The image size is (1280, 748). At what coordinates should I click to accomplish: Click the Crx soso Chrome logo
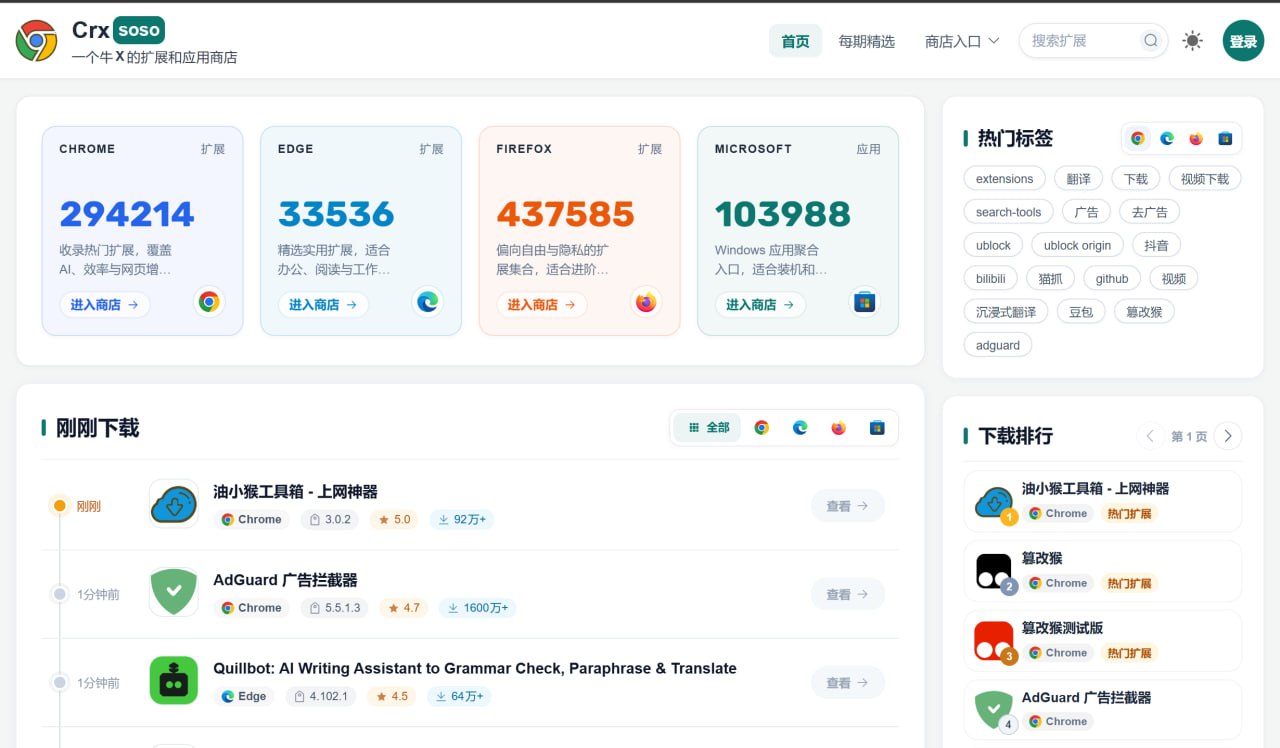pyautogui.click(x=36, y=41)
